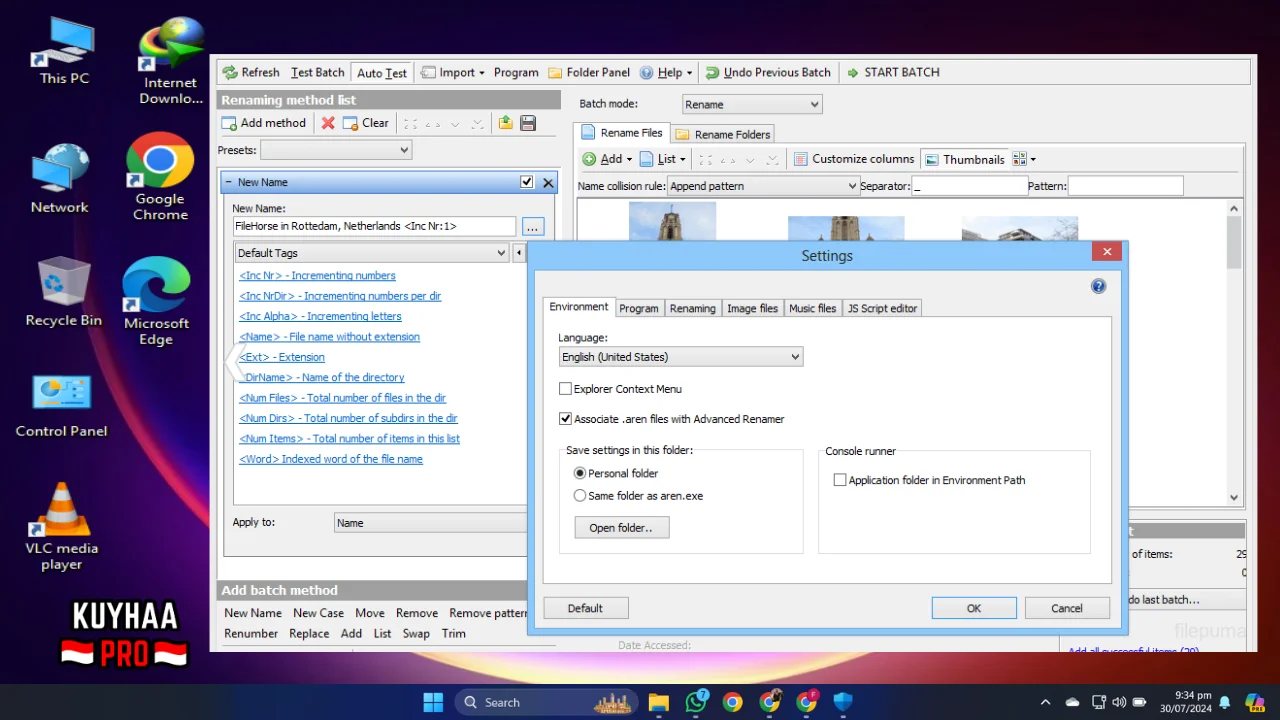Click Add method button

(x=264, y=123)
